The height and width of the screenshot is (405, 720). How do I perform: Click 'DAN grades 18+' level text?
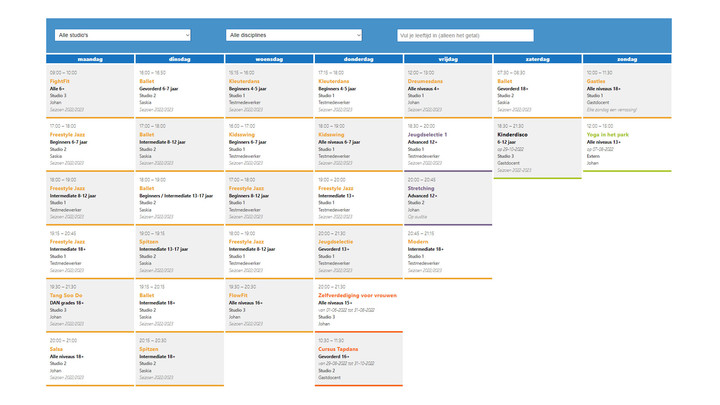pyautogui.click(x=67, y=303)
